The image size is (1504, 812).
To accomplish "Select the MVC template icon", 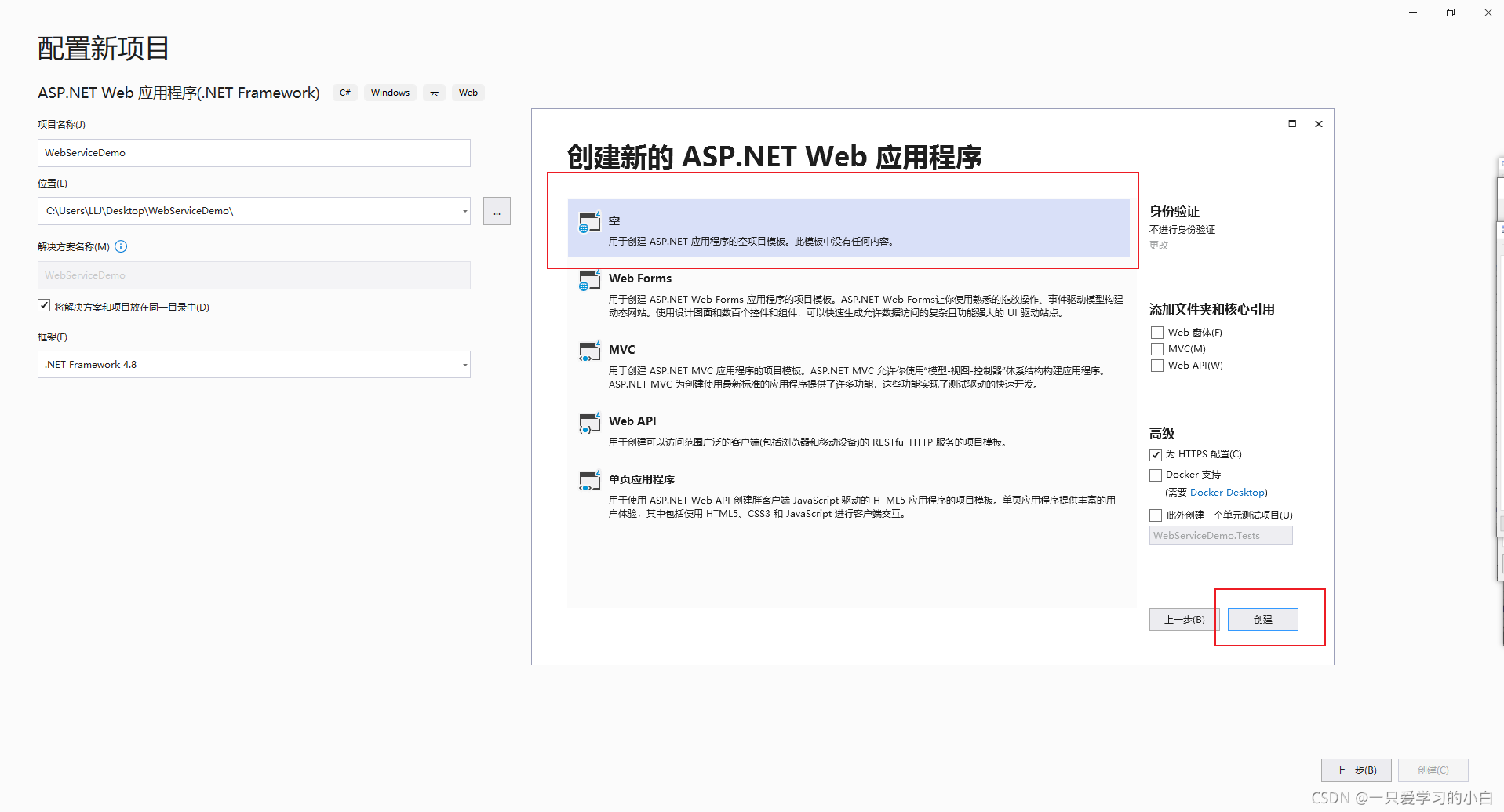I will [589, 351].
